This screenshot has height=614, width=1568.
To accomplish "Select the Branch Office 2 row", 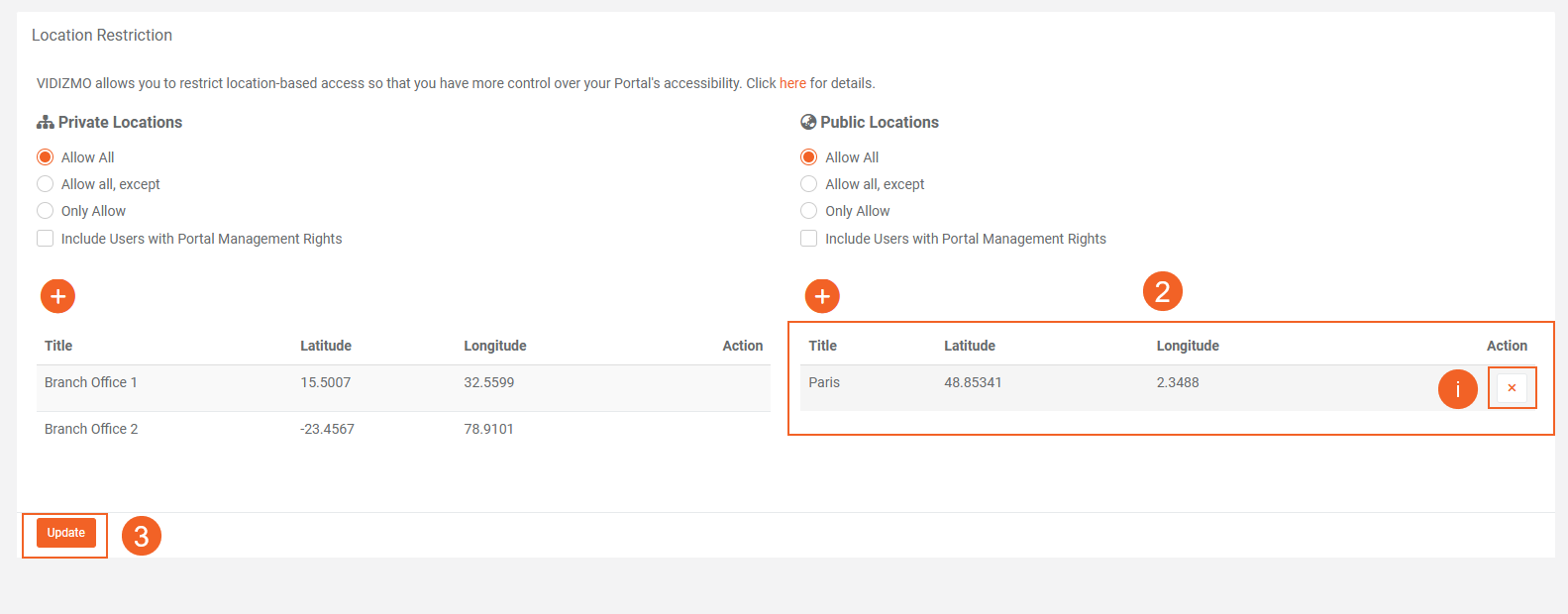I will click(91, 430).
